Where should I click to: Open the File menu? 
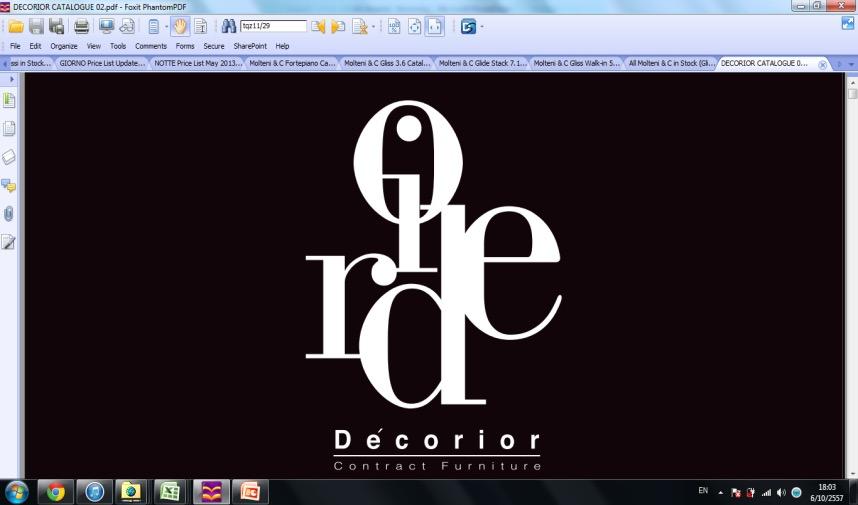[x=15, y=46]
